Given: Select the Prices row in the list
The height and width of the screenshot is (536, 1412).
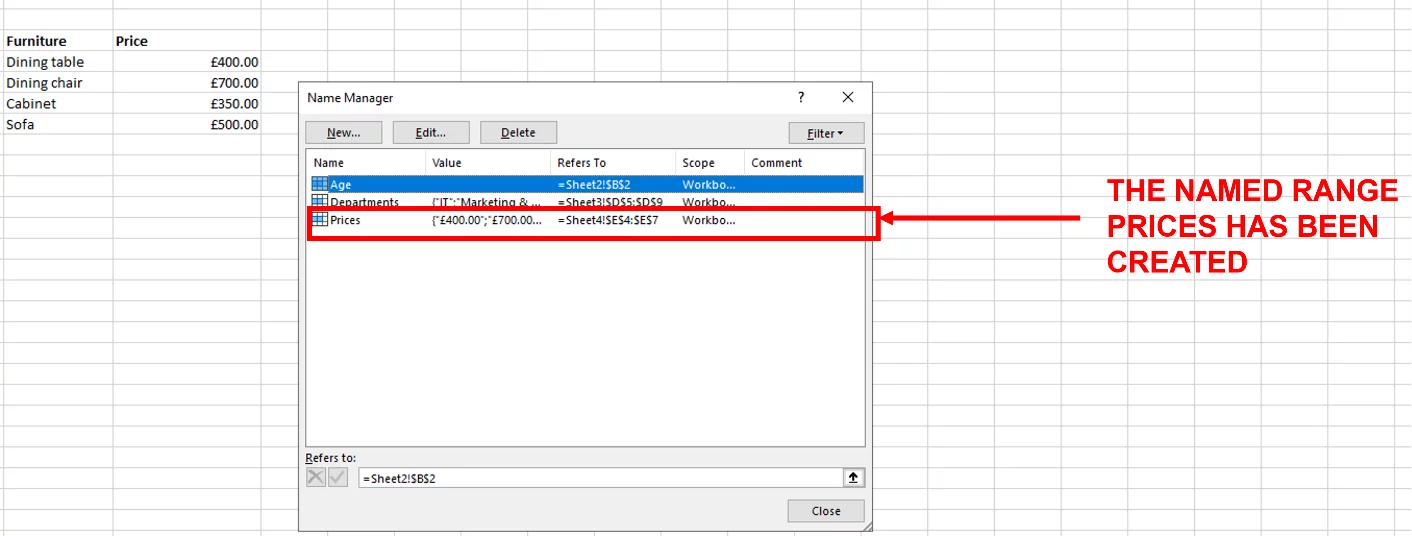Looking at the screenshot, I should 585,220.
